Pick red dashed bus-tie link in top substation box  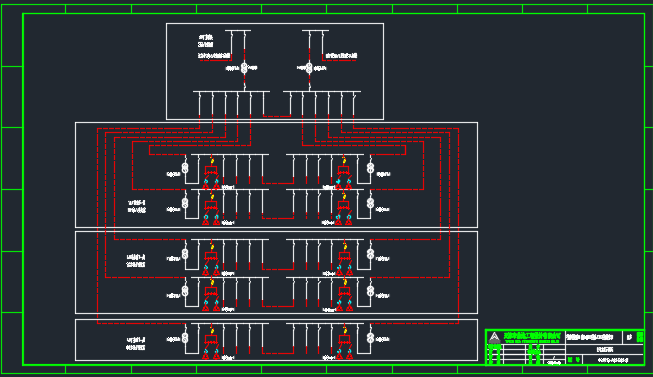277,116
